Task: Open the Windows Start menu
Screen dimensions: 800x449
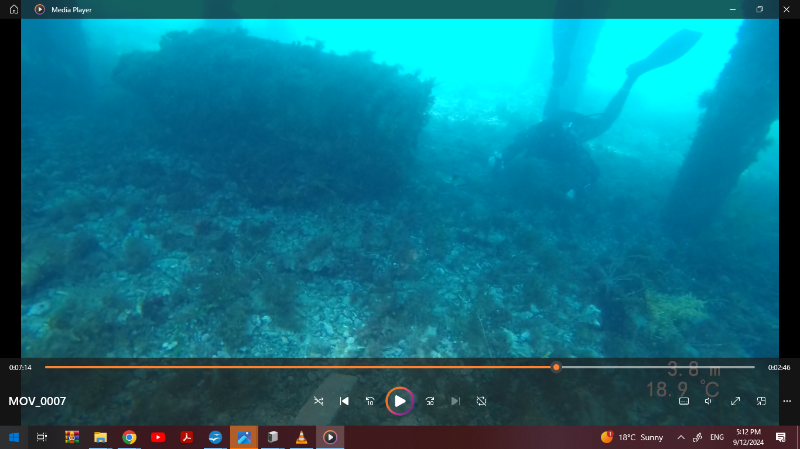Action: click(14, 437)
